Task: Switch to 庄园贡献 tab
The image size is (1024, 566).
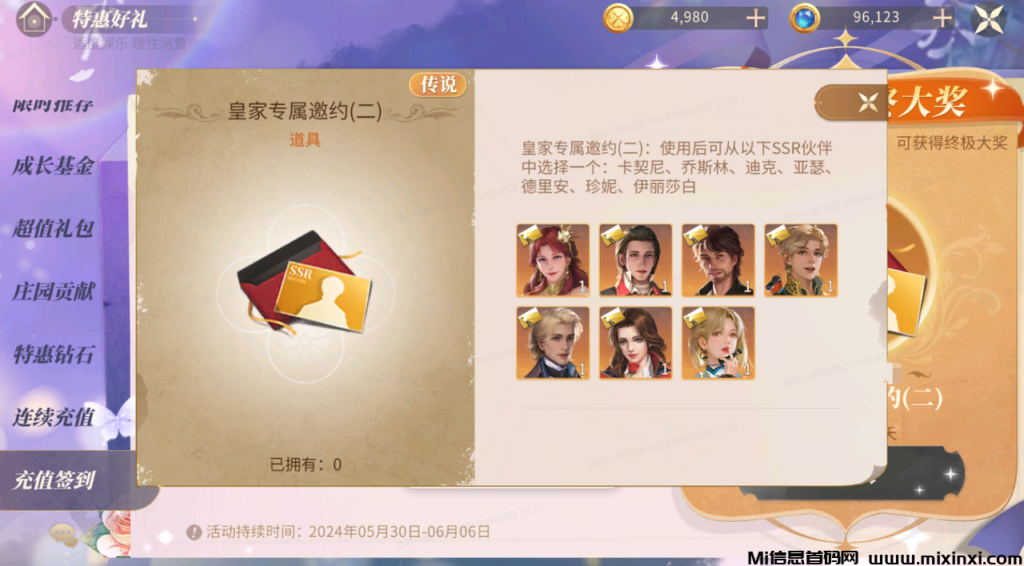Action: click(53, 292)
